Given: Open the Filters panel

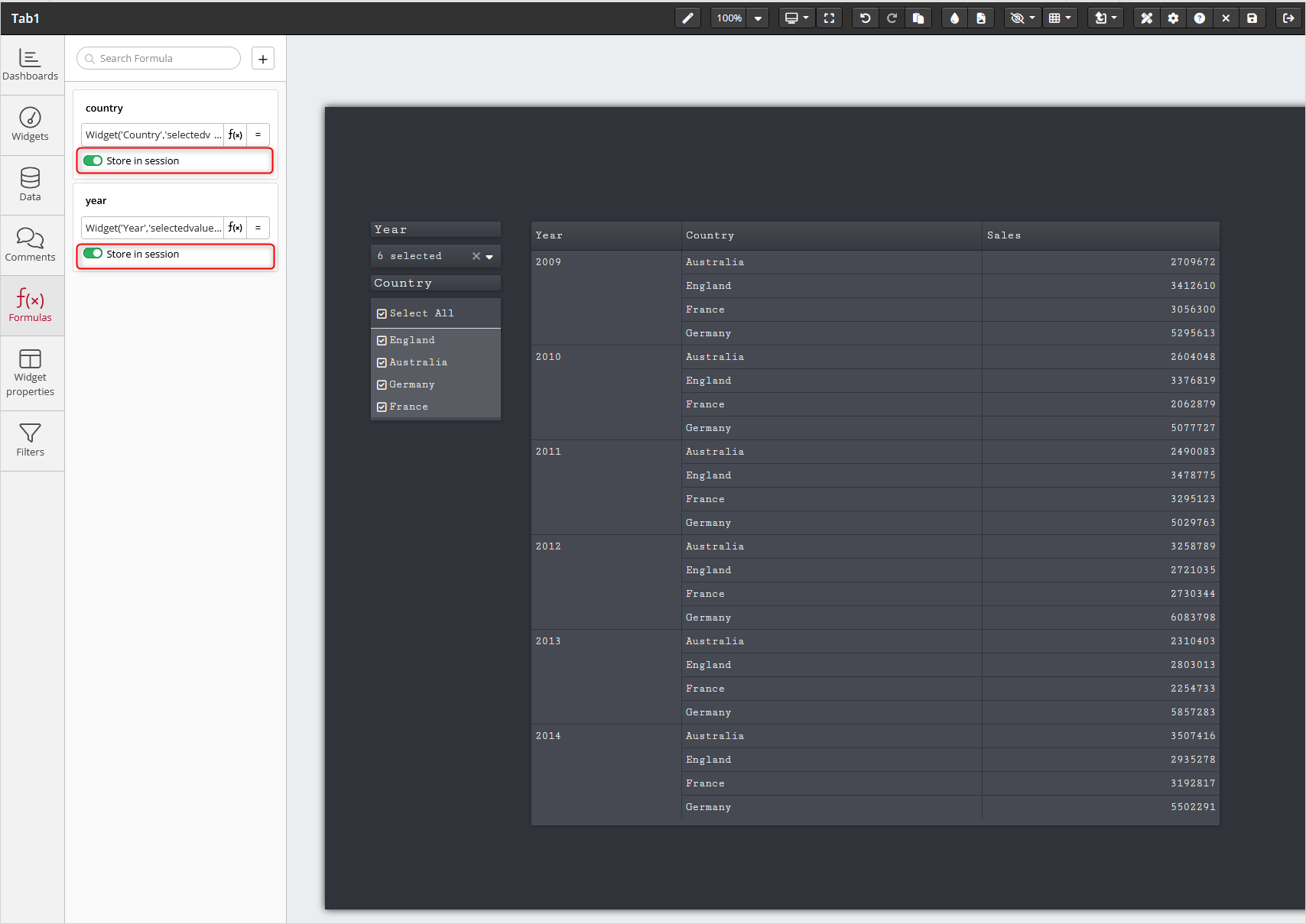Looking at the screenshot, I should (31, 440).
